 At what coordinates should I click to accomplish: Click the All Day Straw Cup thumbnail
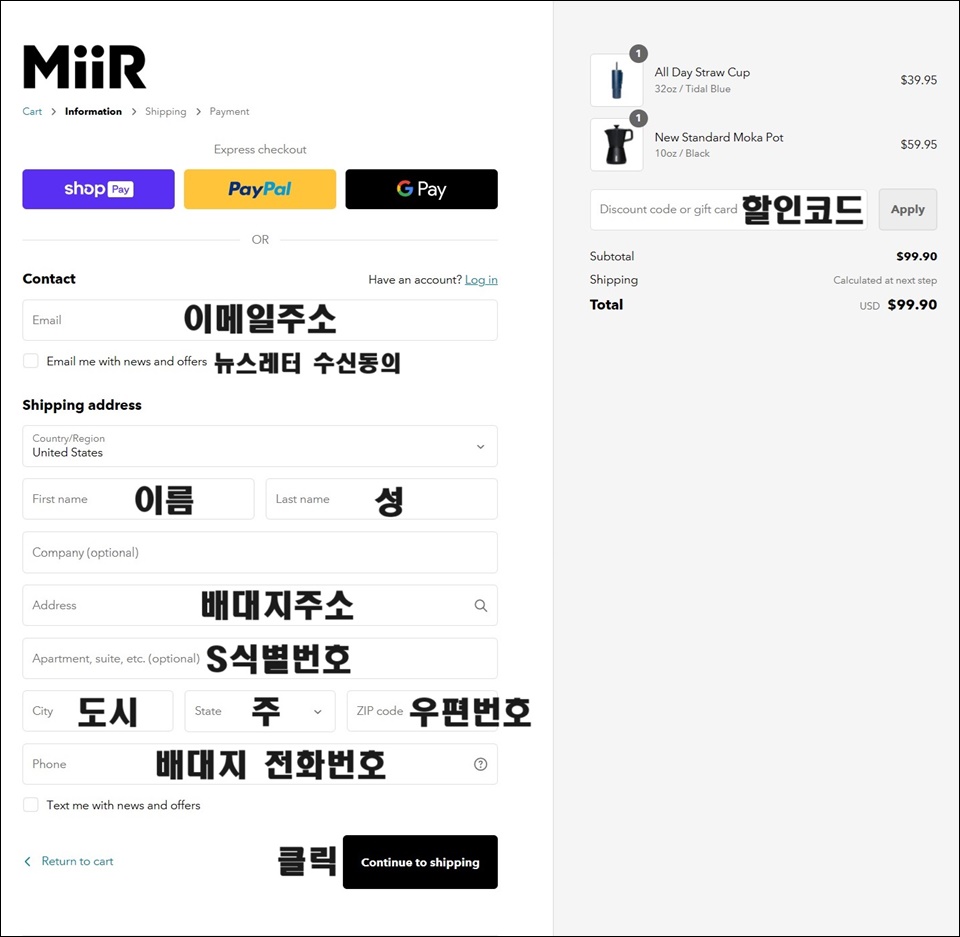tap(617, 80)
